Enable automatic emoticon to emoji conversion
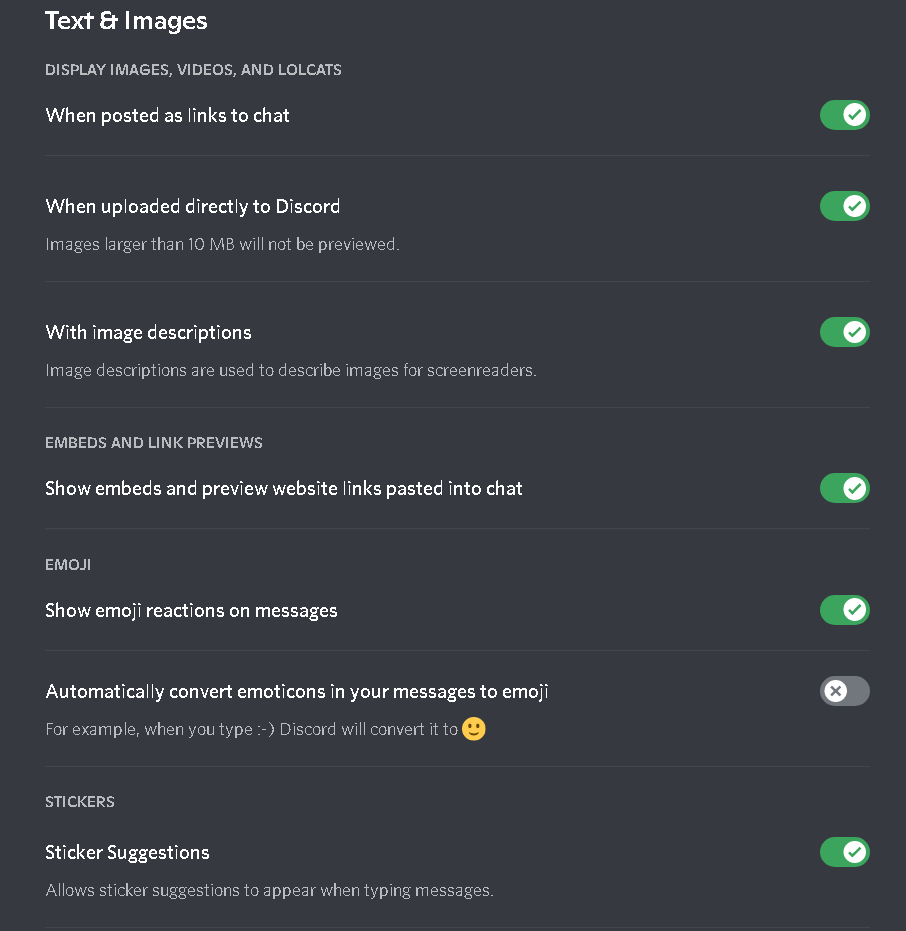 [x=845, y=691]
